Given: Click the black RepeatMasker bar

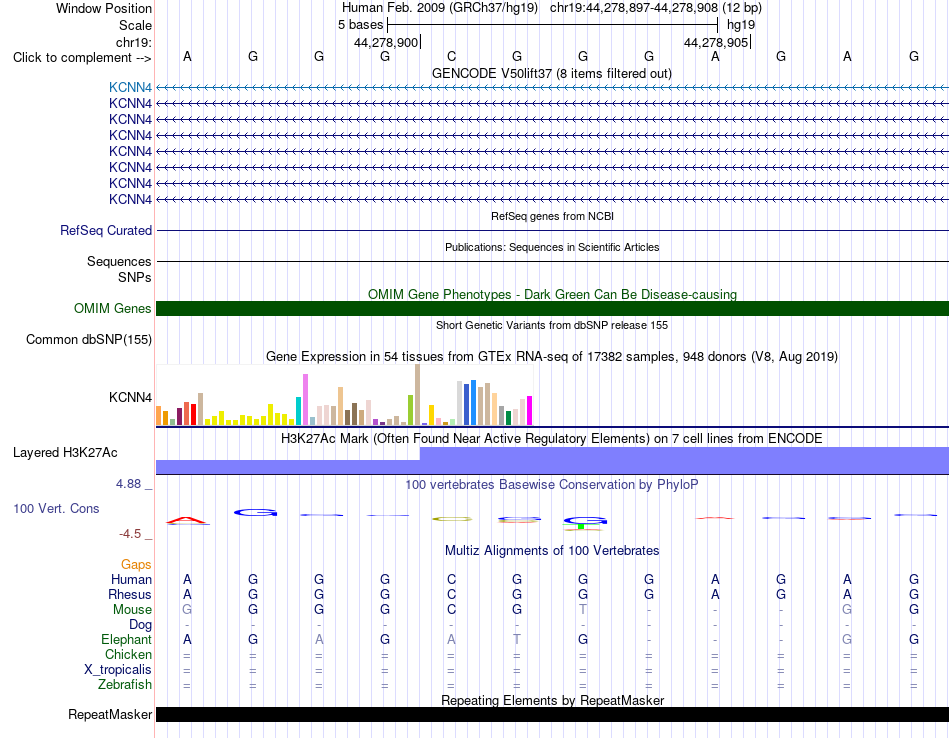Looking at the screenshot, I should point(552,714).
